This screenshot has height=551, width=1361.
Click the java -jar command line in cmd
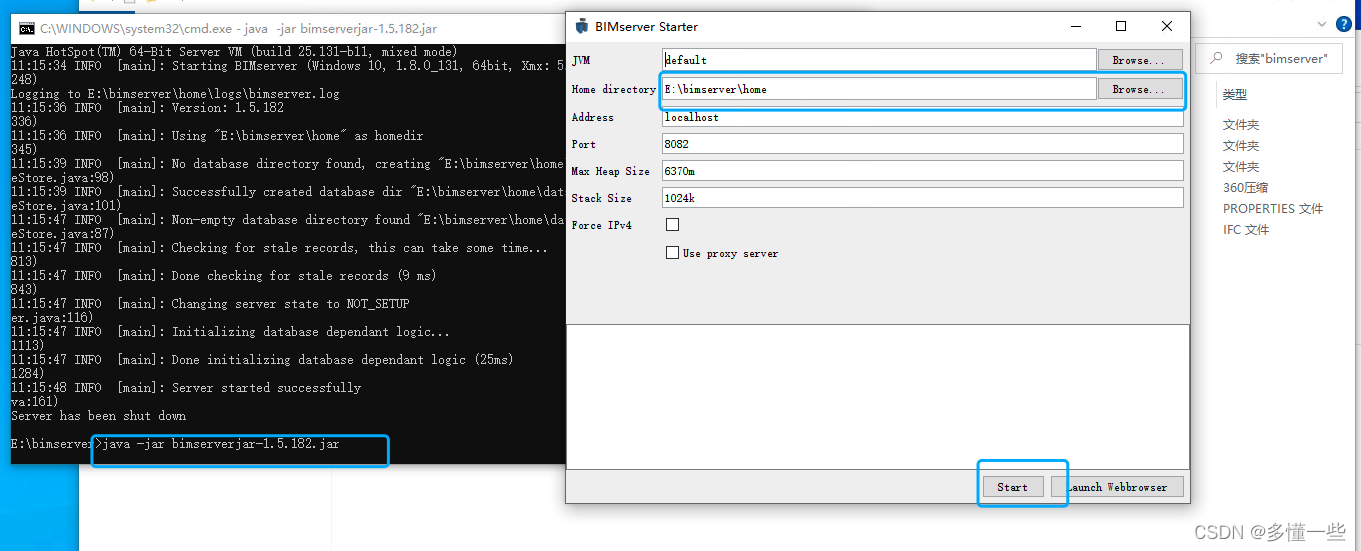pos(221,443)
